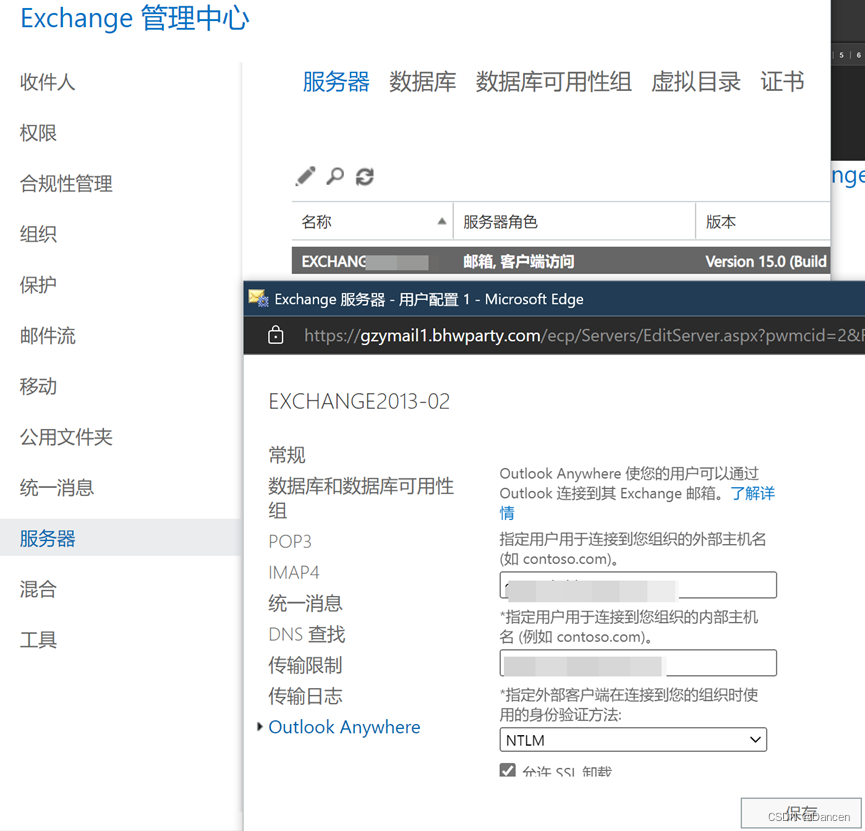Open 保护 in the sidebar
Screen dimensions: 865x831
(x=38, y=285)
